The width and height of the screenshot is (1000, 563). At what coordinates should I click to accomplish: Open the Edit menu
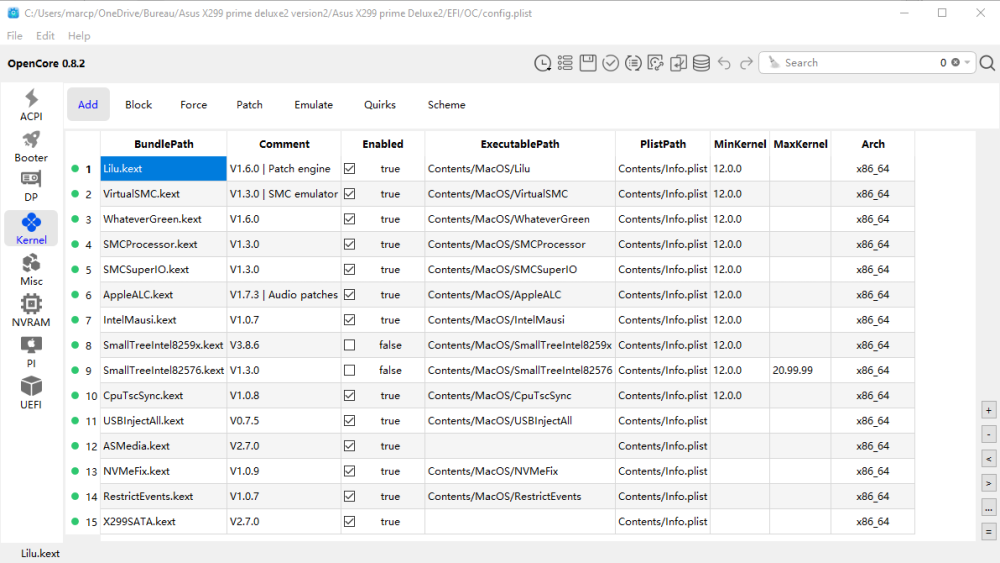(45, 36)
